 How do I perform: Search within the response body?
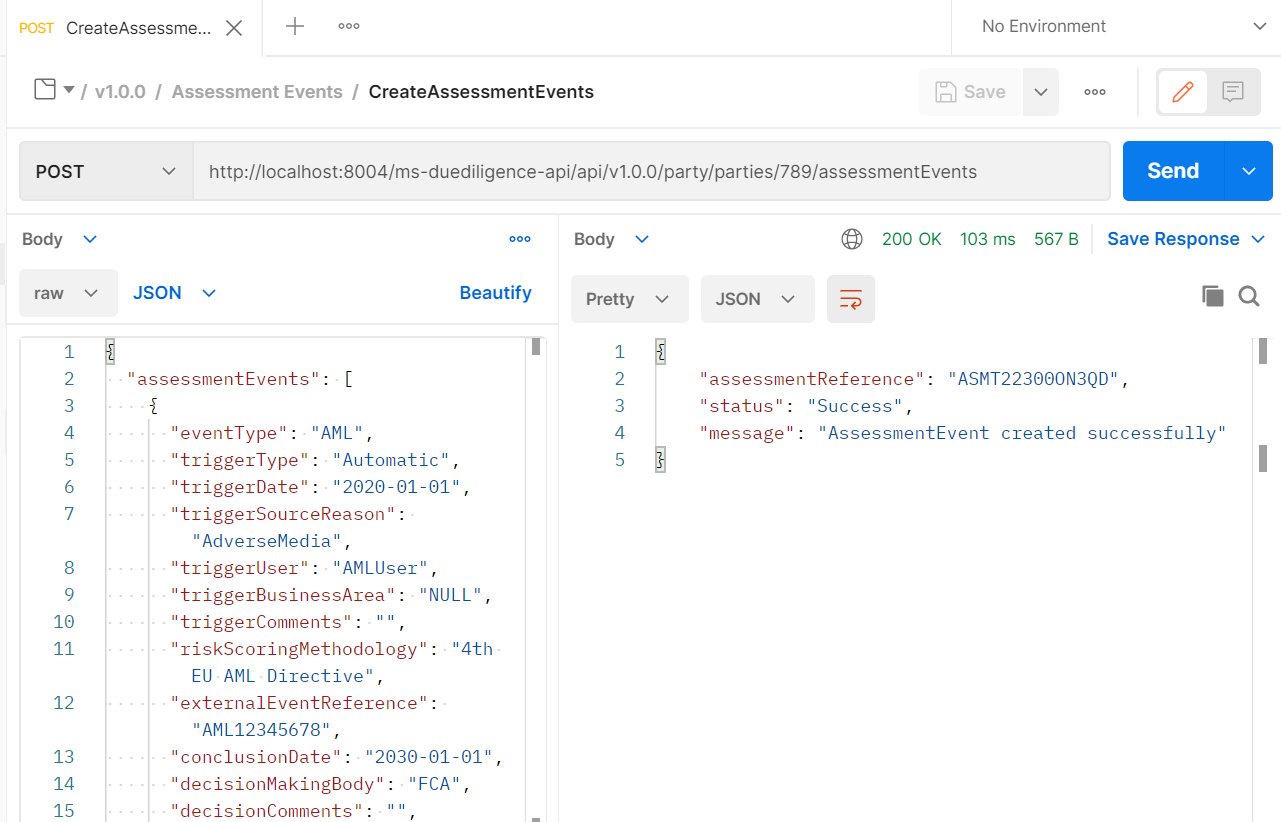pos(1249,296)
